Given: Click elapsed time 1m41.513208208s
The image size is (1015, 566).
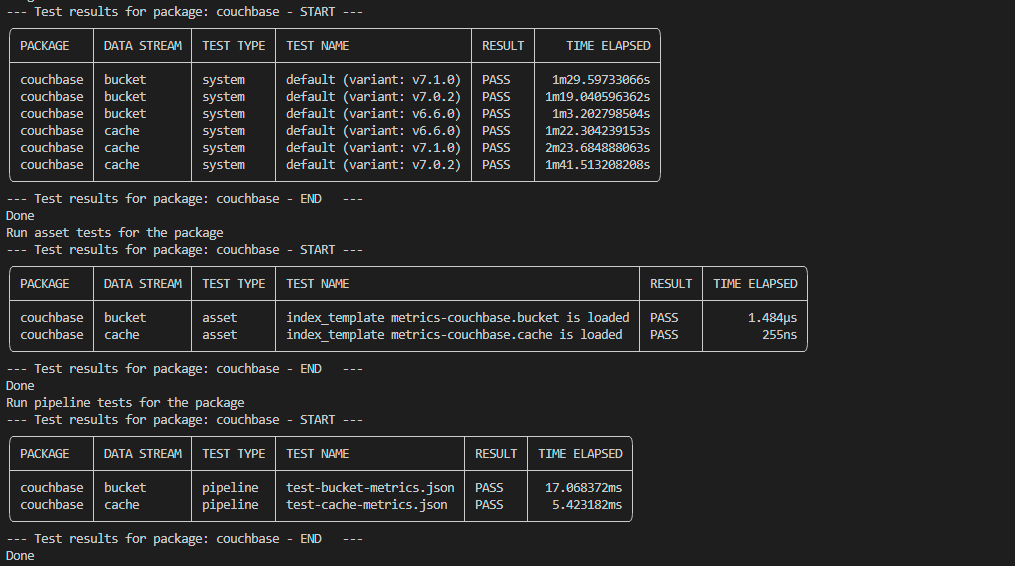Looking at the screenshot, I should point(597,164).
